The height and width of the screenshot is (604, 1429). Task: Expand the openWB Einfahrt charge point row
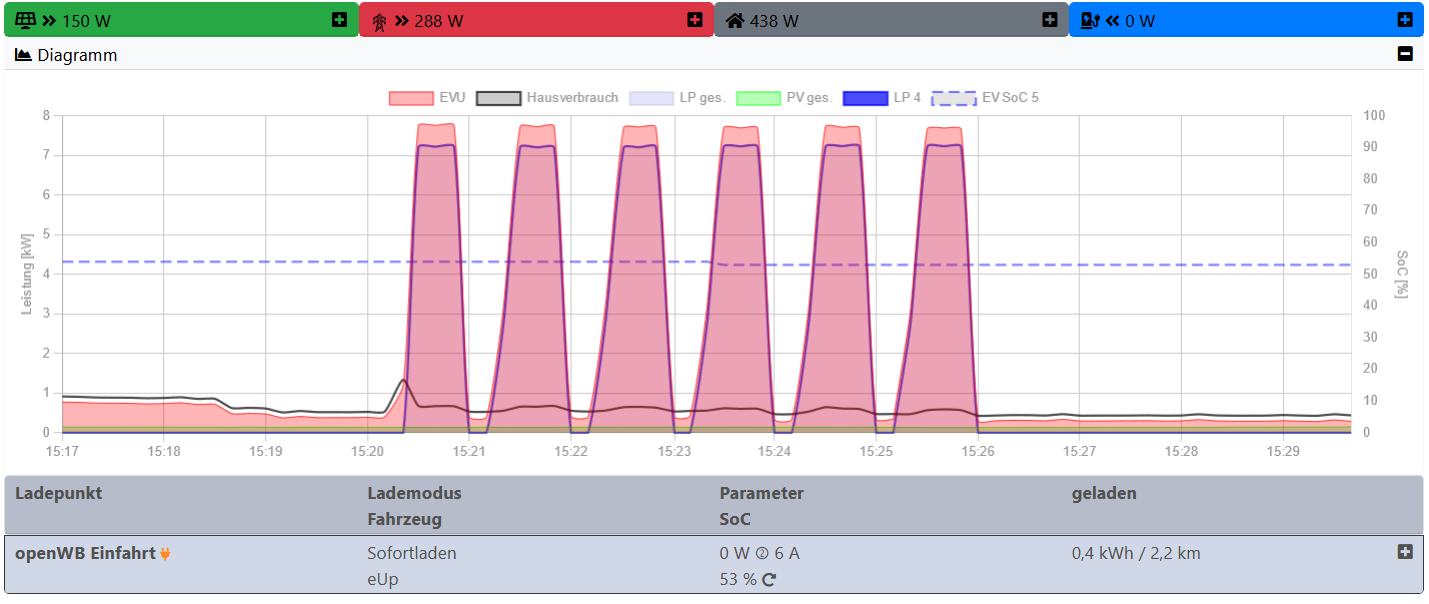coord(1405,552)
